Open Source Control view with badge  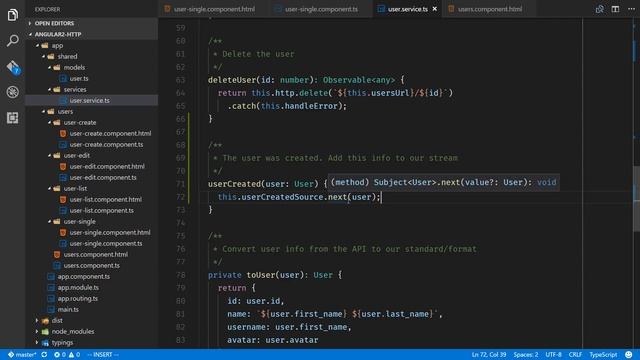pyautogui.click(x=13, y=67)
